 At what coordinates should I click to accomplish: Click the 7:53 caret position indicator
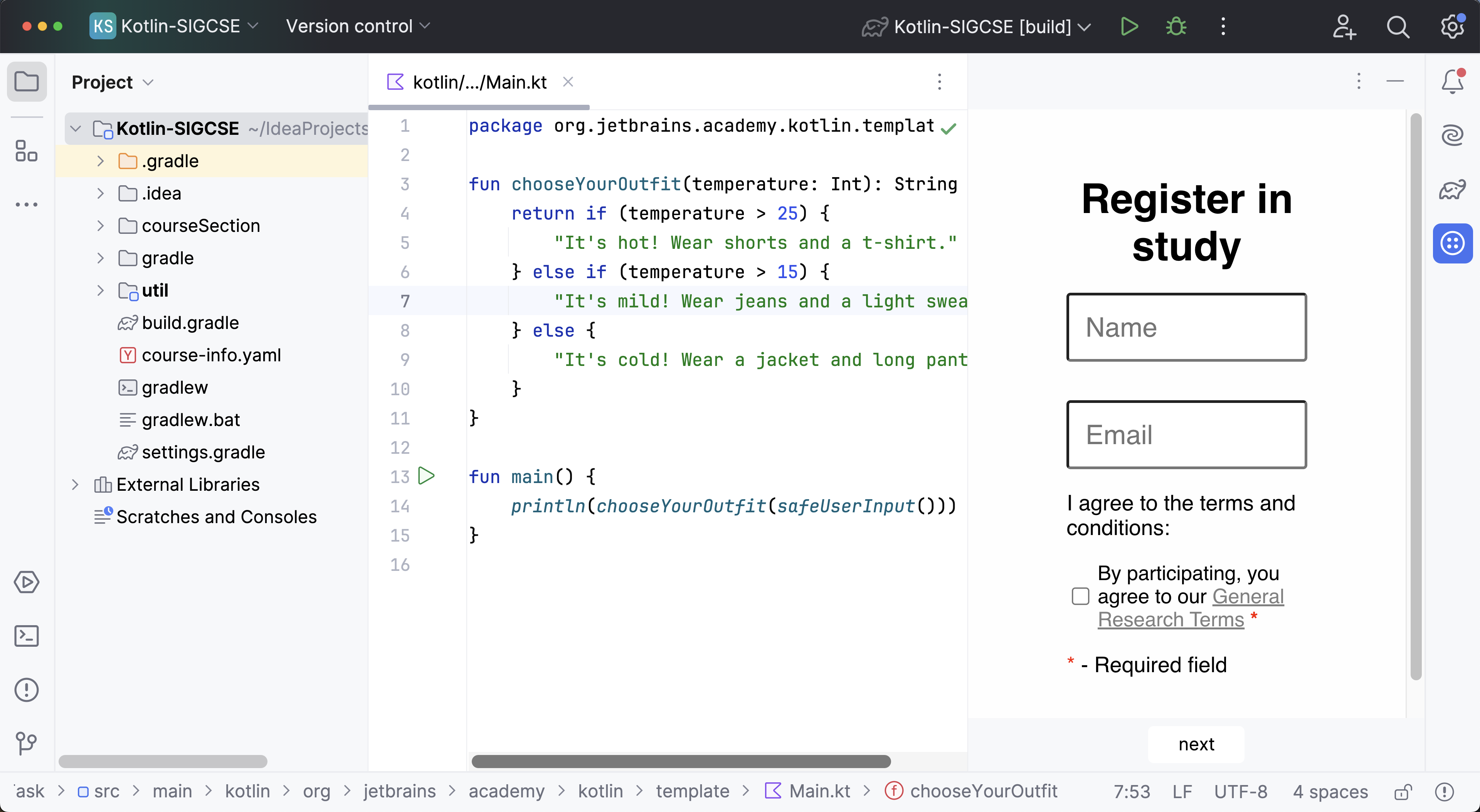pyautogui.click(x=1131, y=791)
